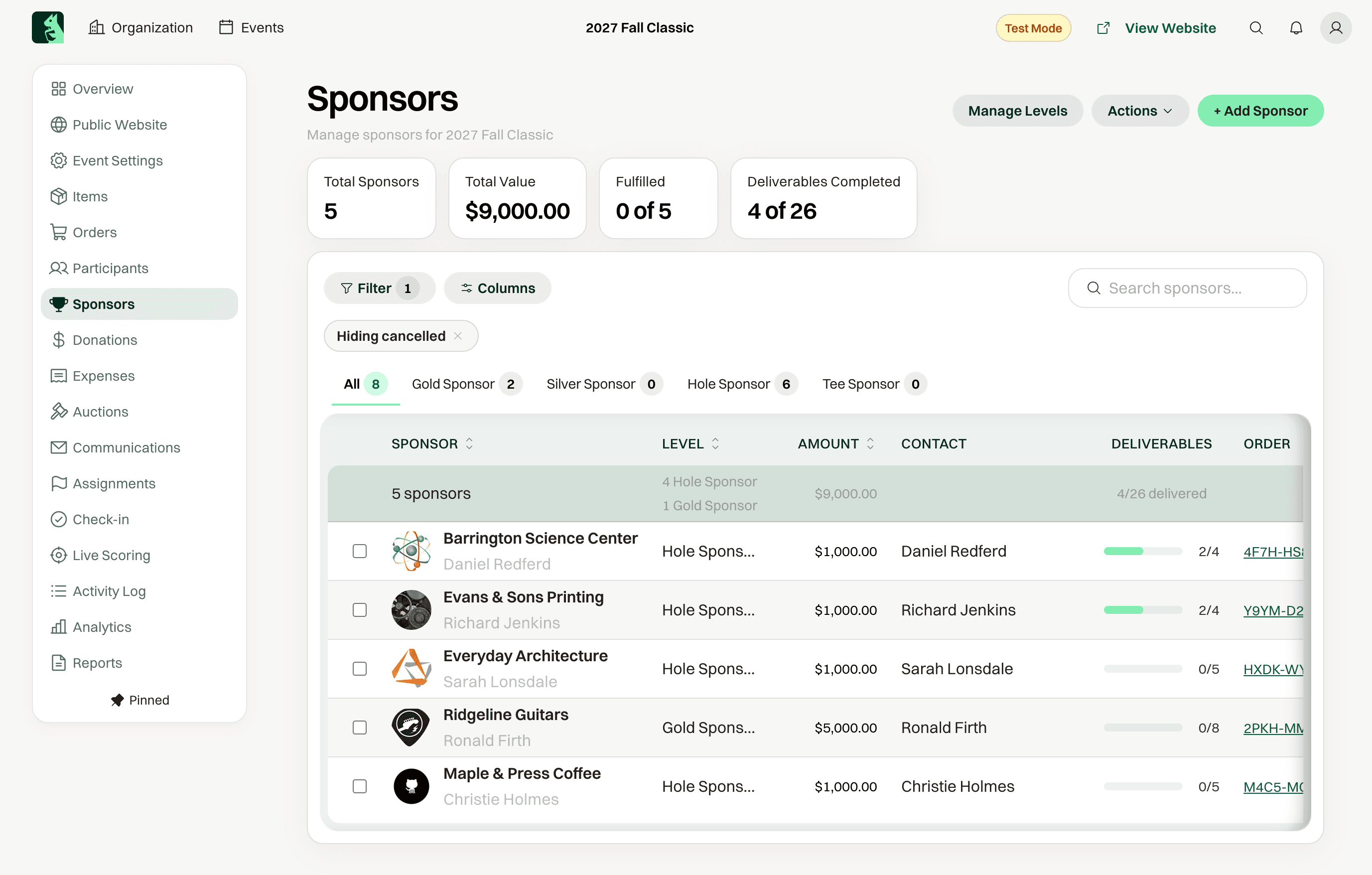This screenshot has width=1372, height=875.
Task: Select Everyday Architecture checkbox
Action: point(360,669)
